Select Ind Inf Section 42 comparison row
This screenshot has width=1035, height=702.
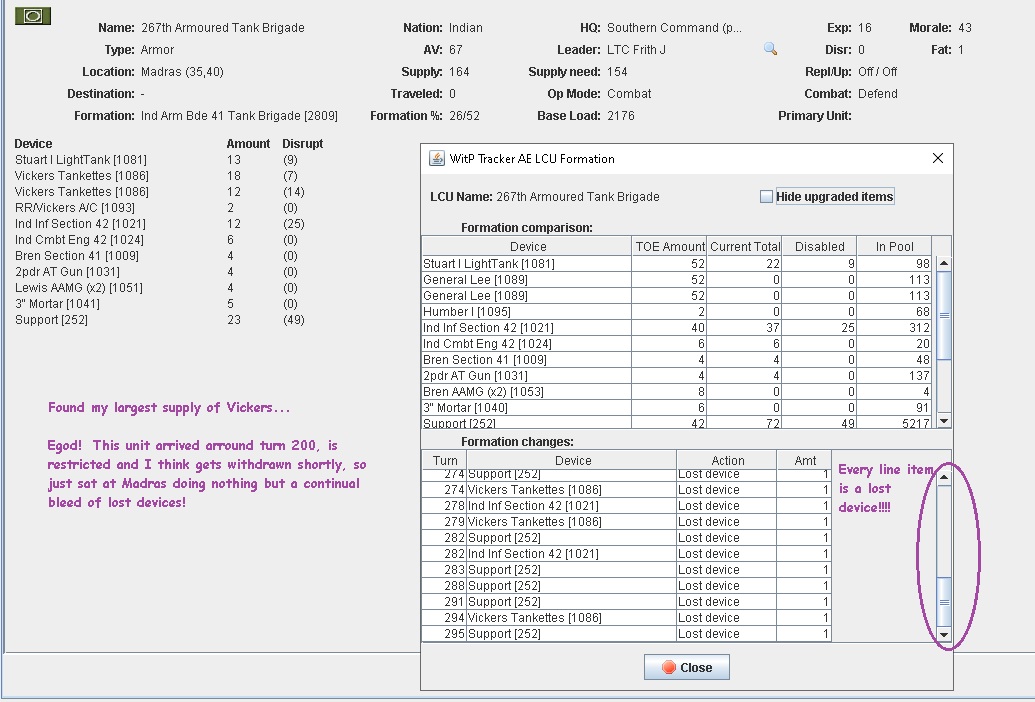[x=677, y=327]
